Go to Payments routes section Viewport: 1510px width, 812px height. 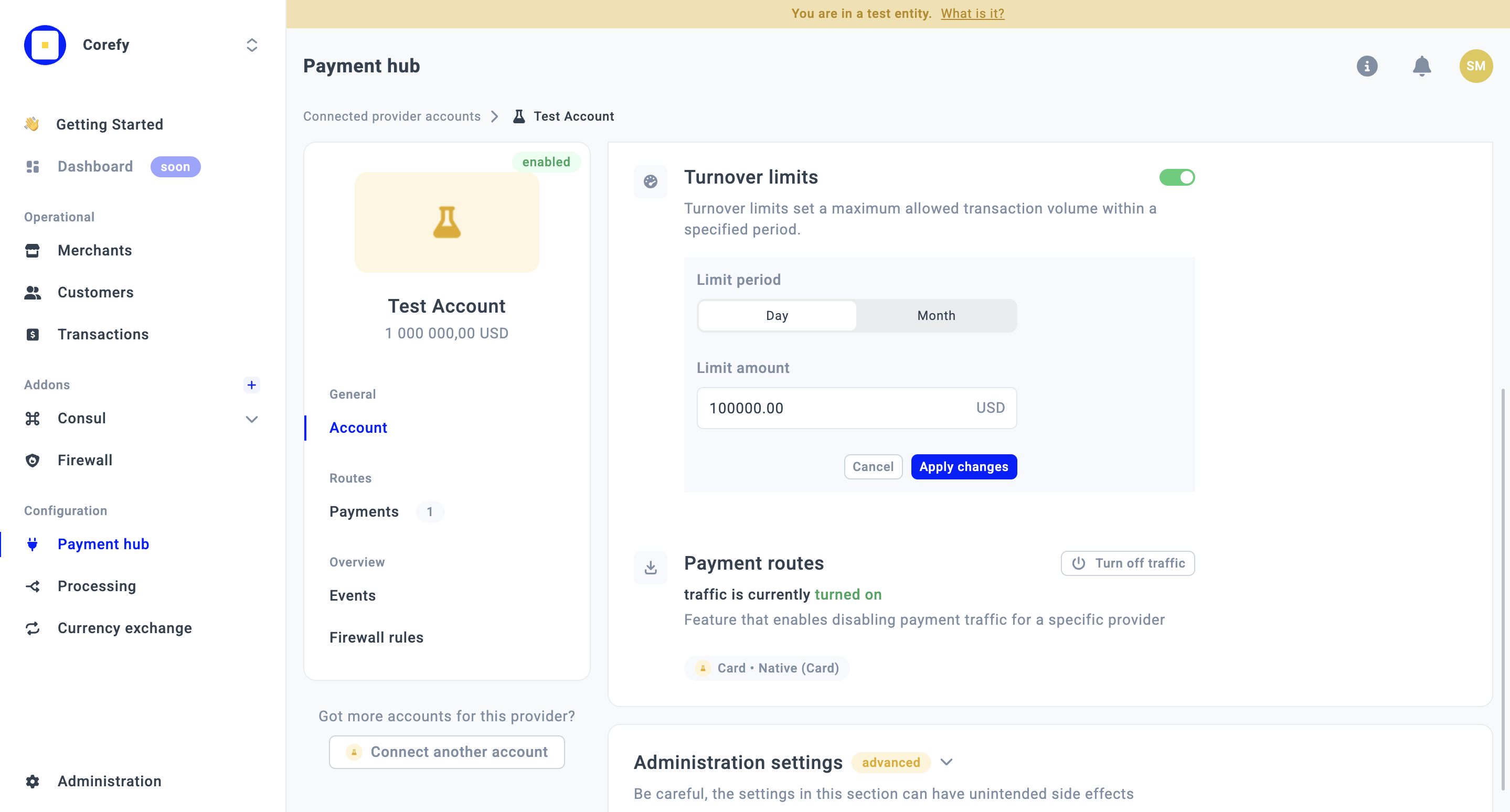pyautogui.click(x=364, y=511)
